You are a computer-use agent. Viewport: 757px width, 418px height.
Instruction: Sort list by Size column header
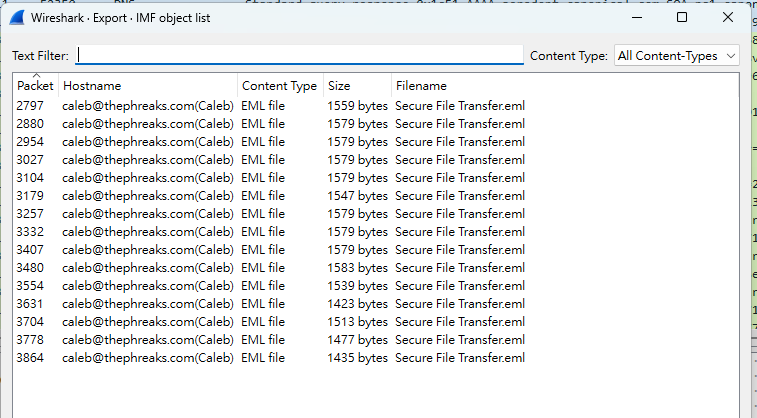coord(355,86)
